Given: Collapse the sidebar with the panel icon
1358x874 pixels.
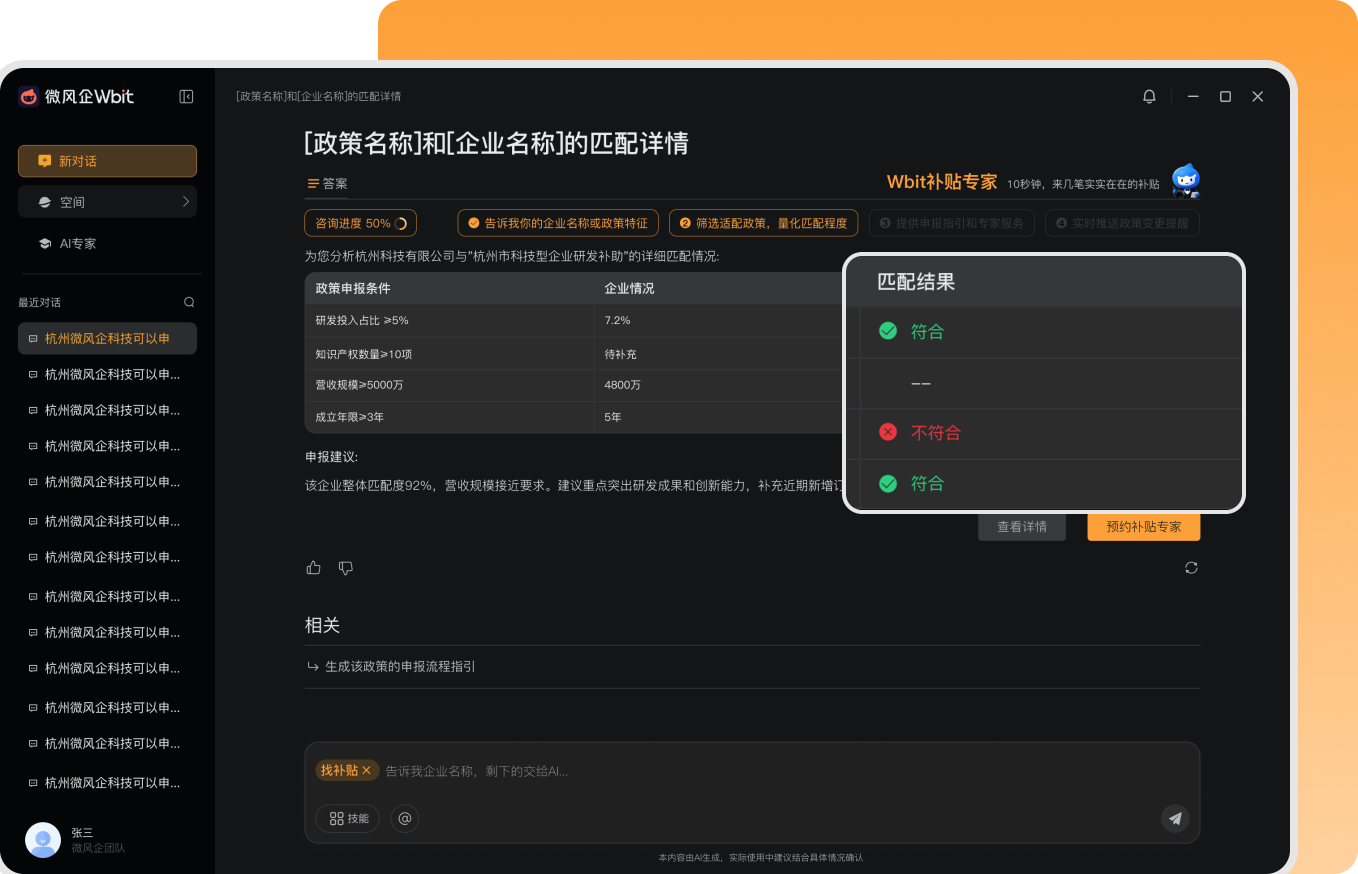Looking at the screenshot, I should [x=186, y=97].
